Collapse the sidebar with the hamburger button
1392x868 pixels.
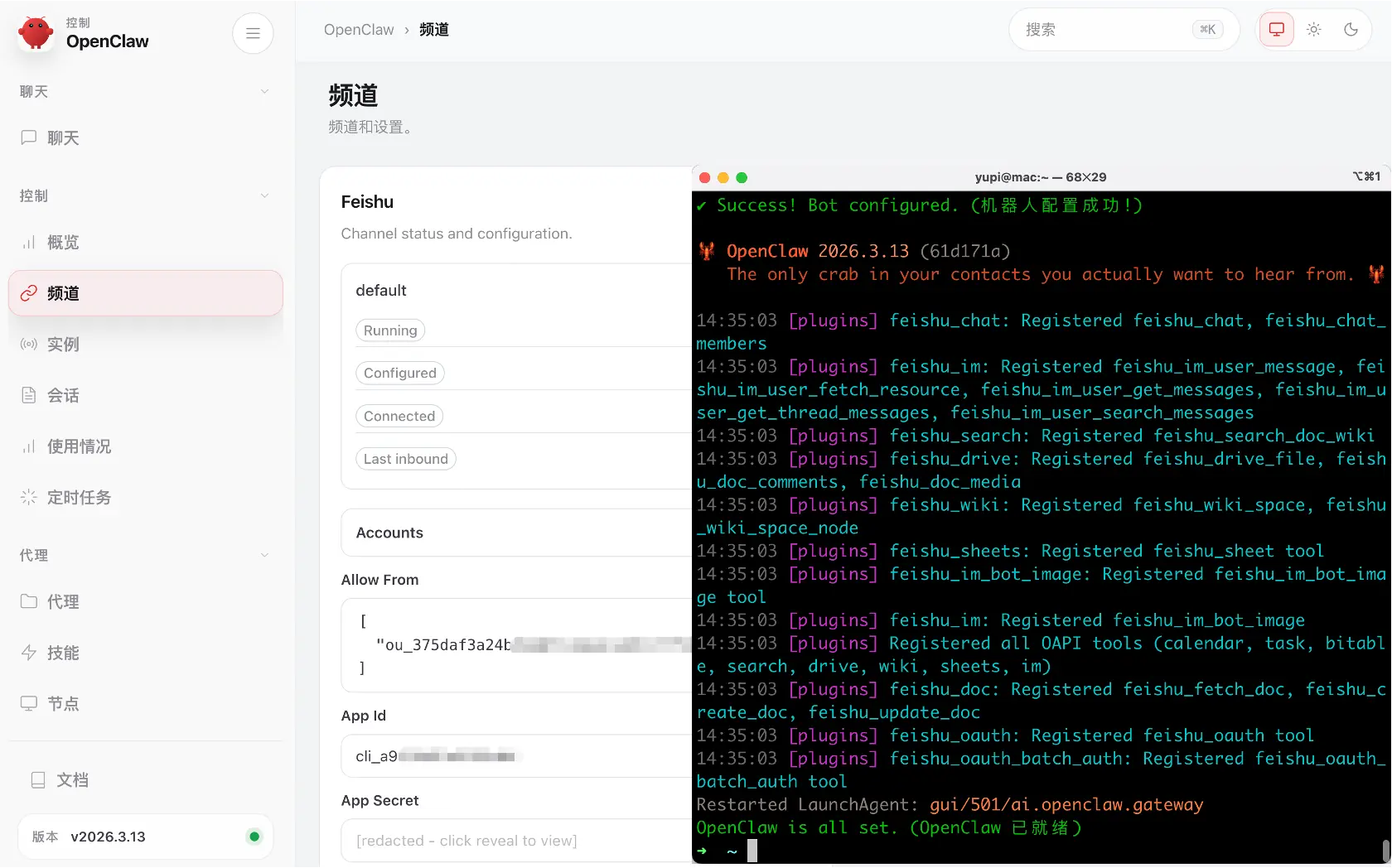(253, 33)
